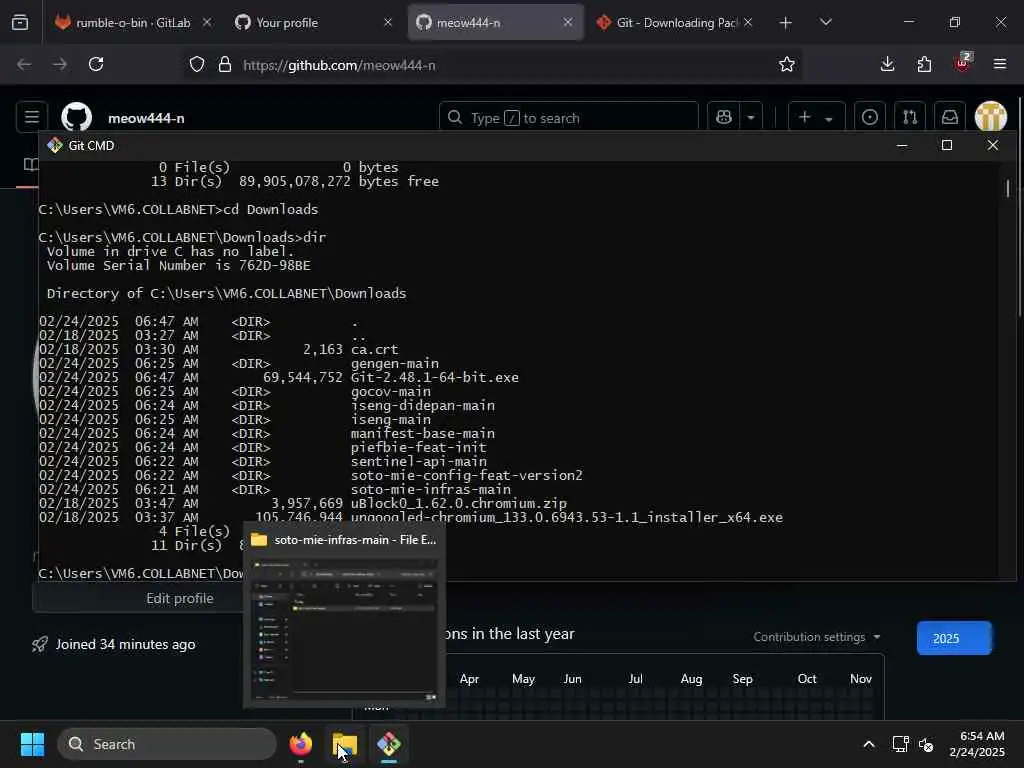Viewport: 1024px width, 768px height.
Task: Open meow444-n username link in header
Action: pos(146,118)
